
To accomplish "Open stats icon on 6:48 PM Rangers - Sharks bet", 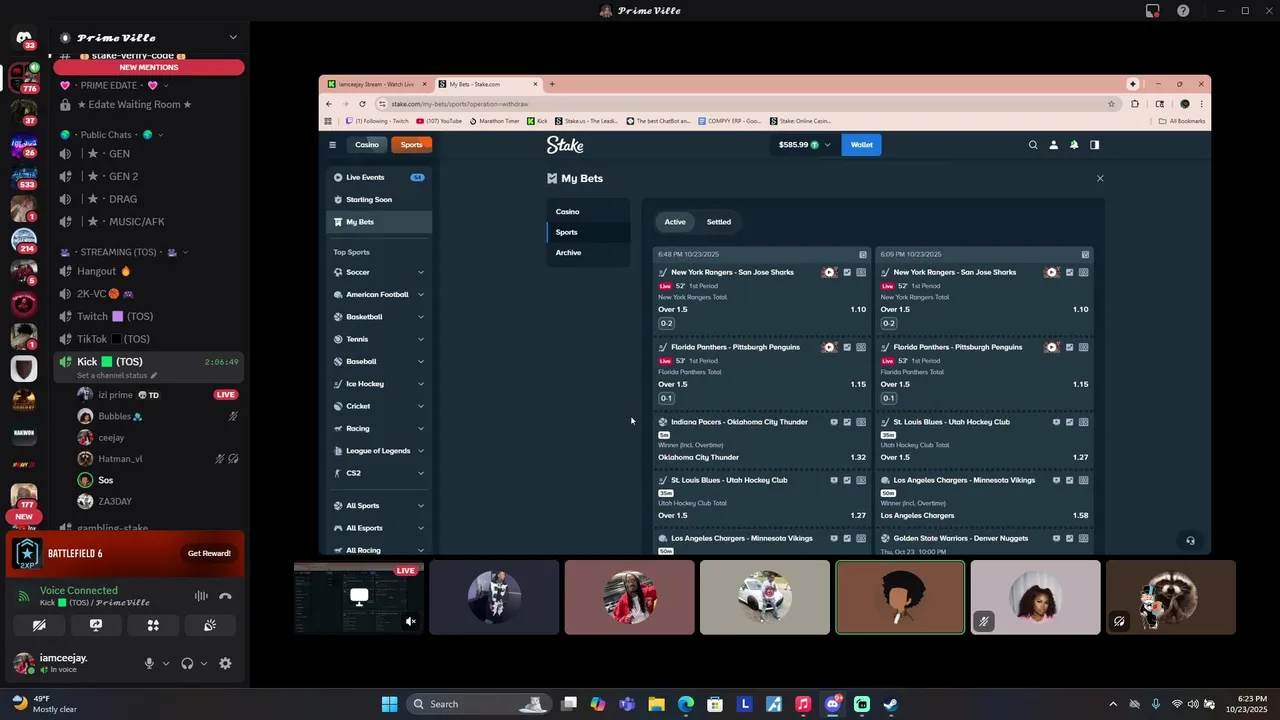I will click(847, 272).
